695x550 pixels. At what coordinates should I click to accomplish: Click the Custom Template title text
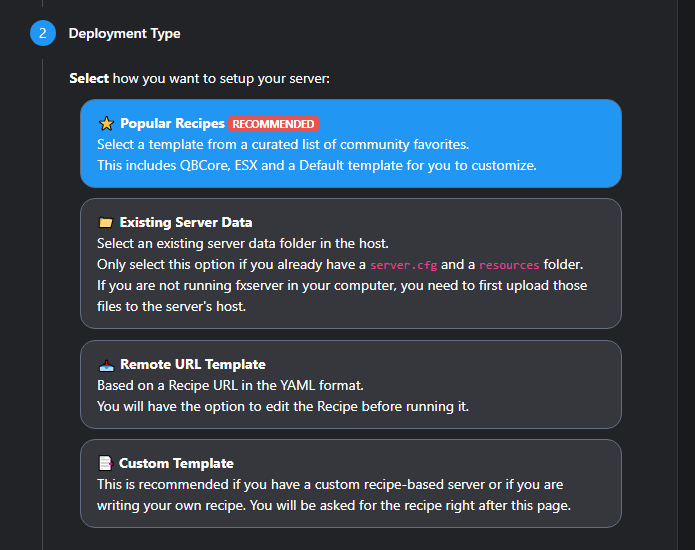point(176,463)
